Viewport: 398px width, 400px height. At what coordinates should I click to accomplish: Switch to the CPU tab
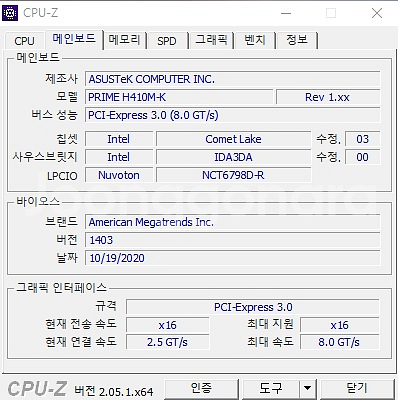click(x=24, y=41)
